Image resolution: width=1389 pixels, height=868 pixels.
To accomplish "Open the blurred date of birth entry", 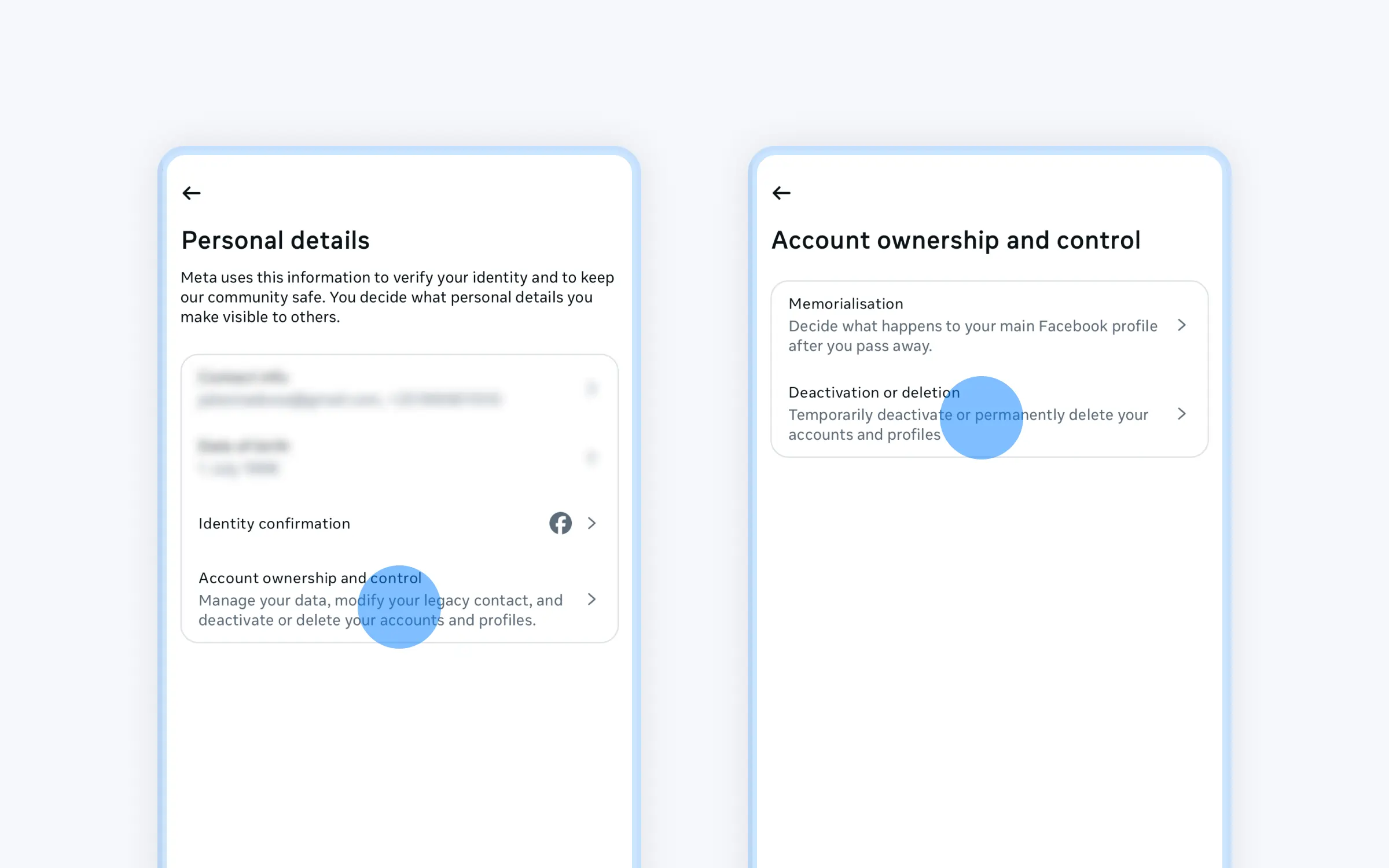I will coord(243,457).
